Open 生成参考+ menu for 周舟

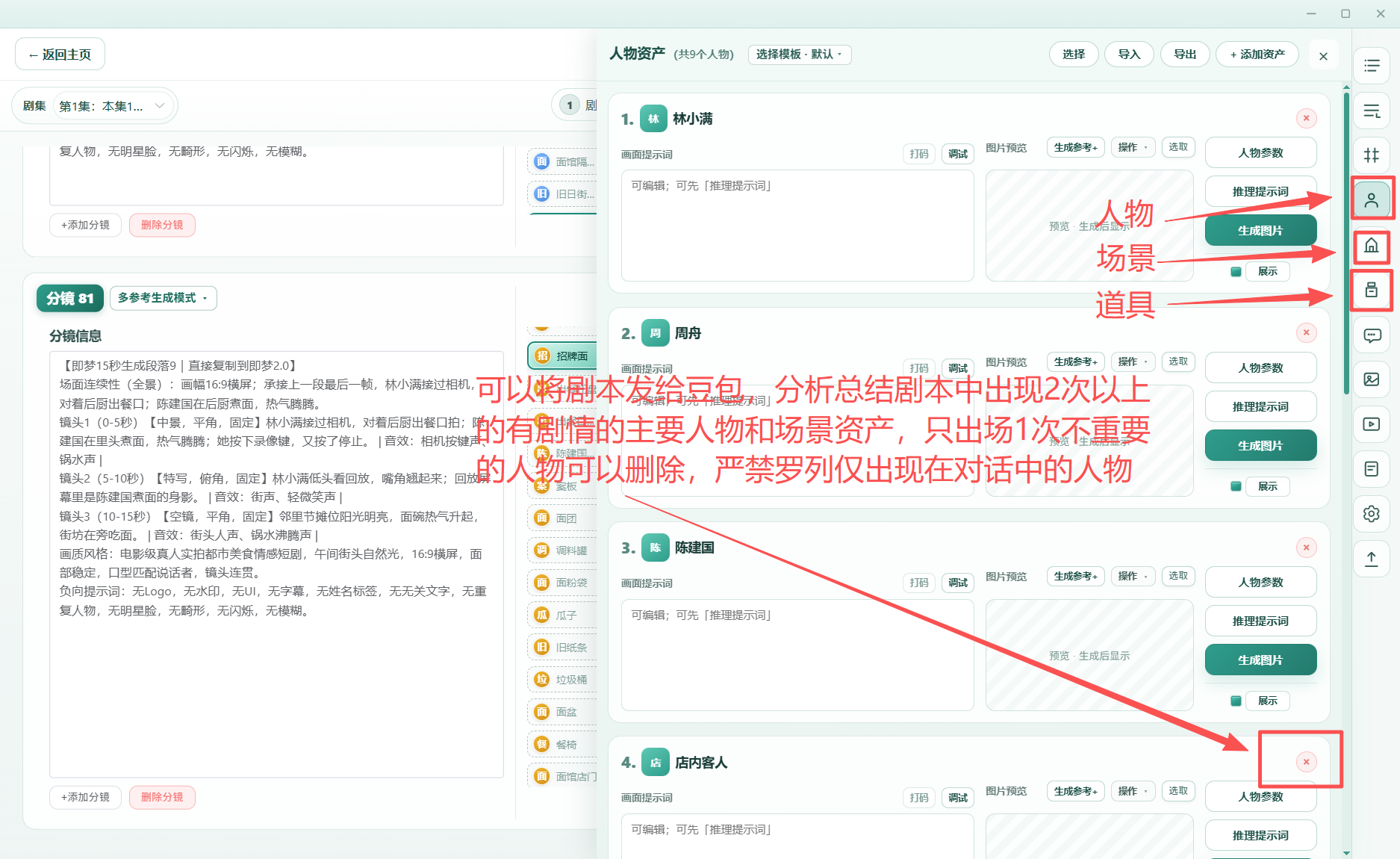(1075, 362)
